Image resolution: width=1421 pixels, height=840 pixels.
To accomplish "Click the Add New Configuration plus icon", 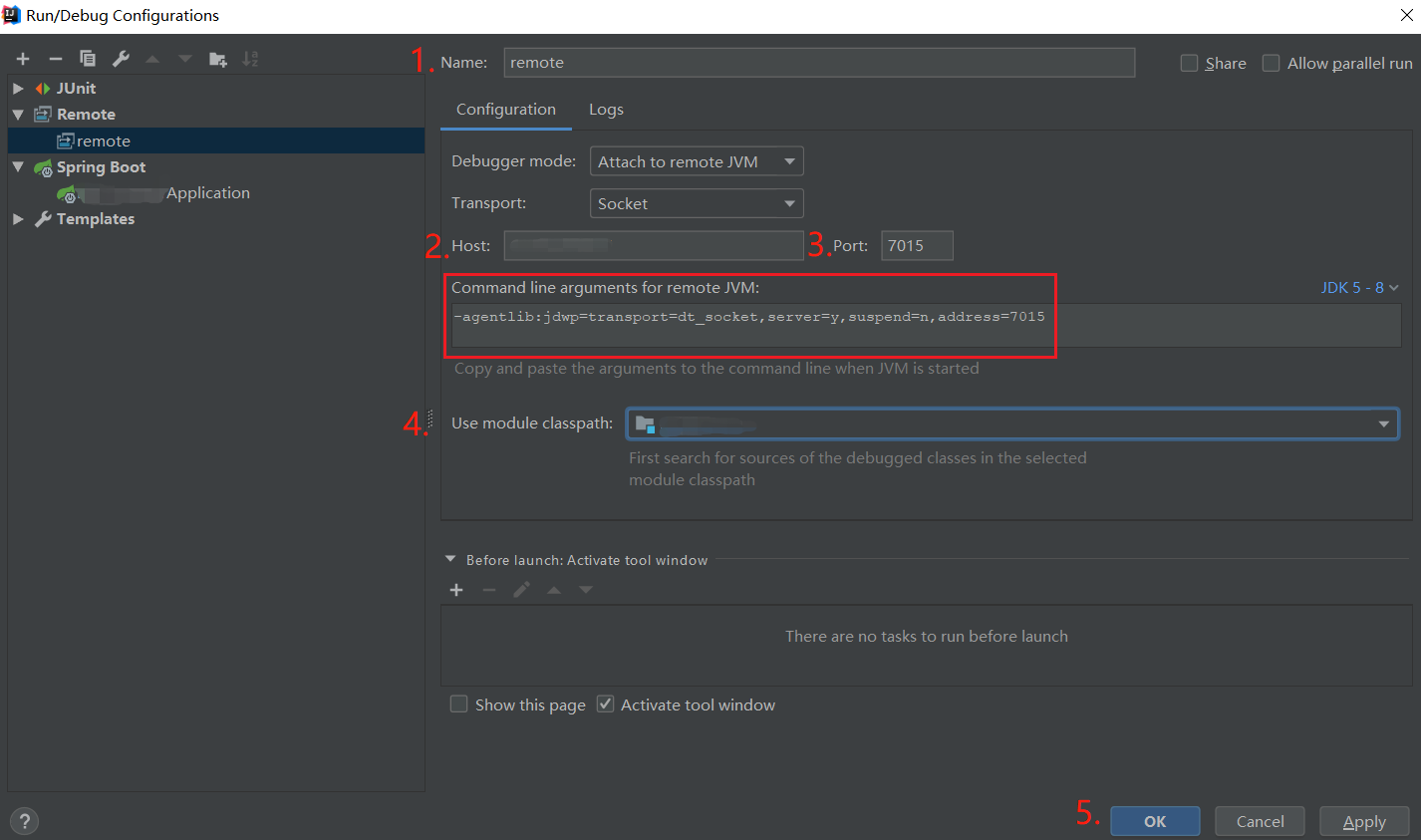I will point(23,60).
